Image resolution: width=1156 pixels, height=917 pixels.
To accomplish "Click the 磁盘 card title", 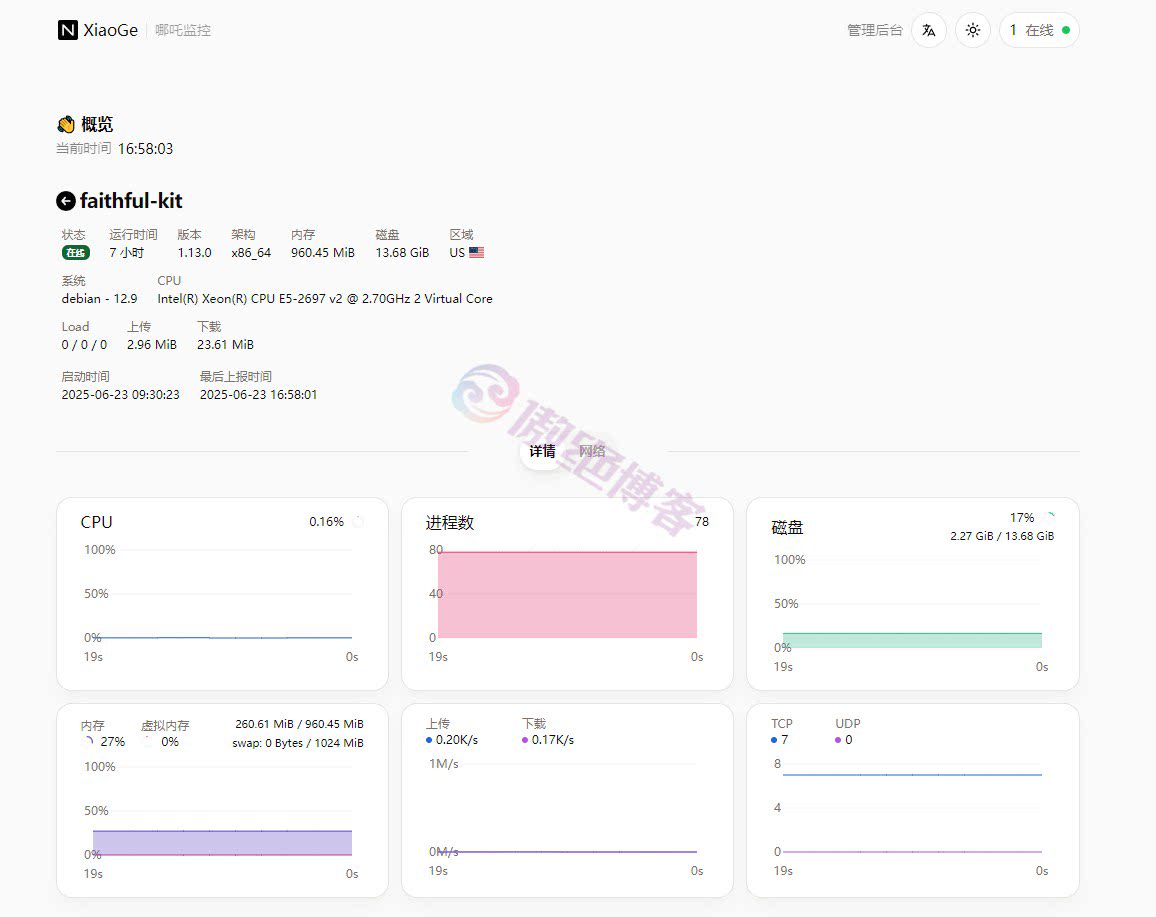I will (x=787, y=528).
